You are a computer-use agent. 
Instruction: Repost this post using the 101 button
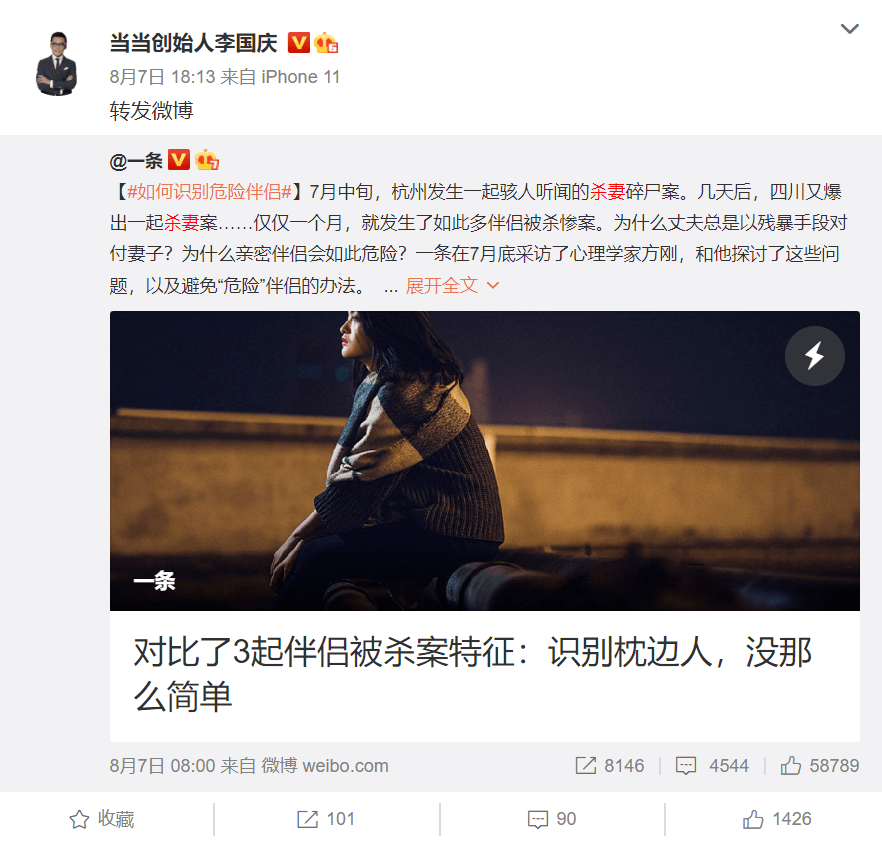coord(326,819)
